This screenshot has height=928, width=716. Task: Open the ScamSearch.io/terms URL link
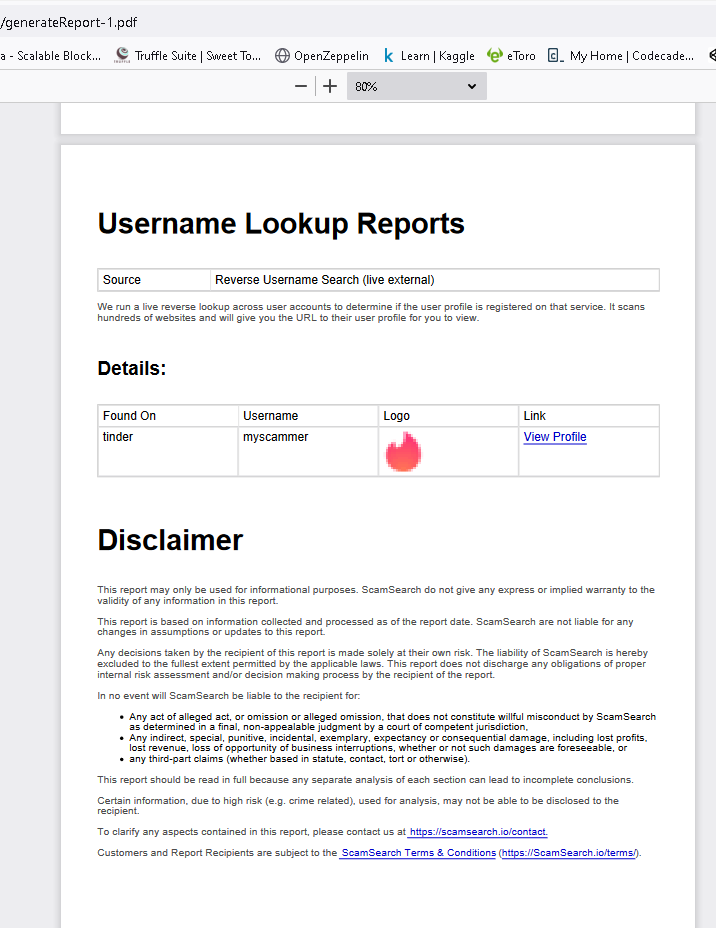(569, 853)
